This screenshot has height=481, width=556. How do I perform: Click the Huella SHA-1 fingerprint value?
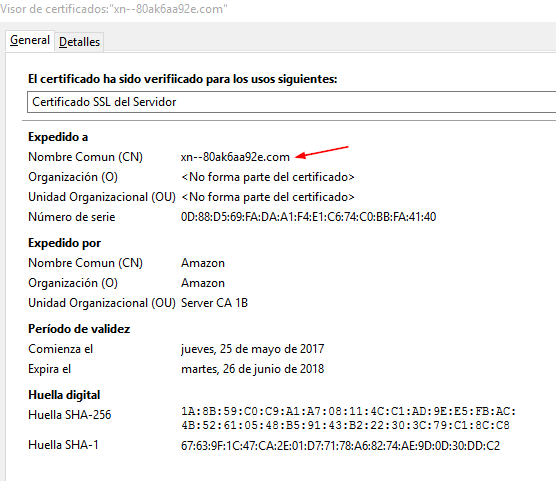pyautogui.click(x=340, y=446)
